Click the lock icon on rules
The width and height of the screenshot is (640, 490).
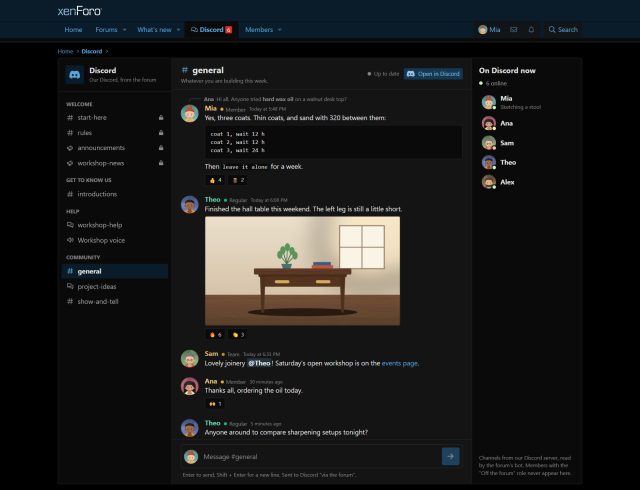click(161, 133)
